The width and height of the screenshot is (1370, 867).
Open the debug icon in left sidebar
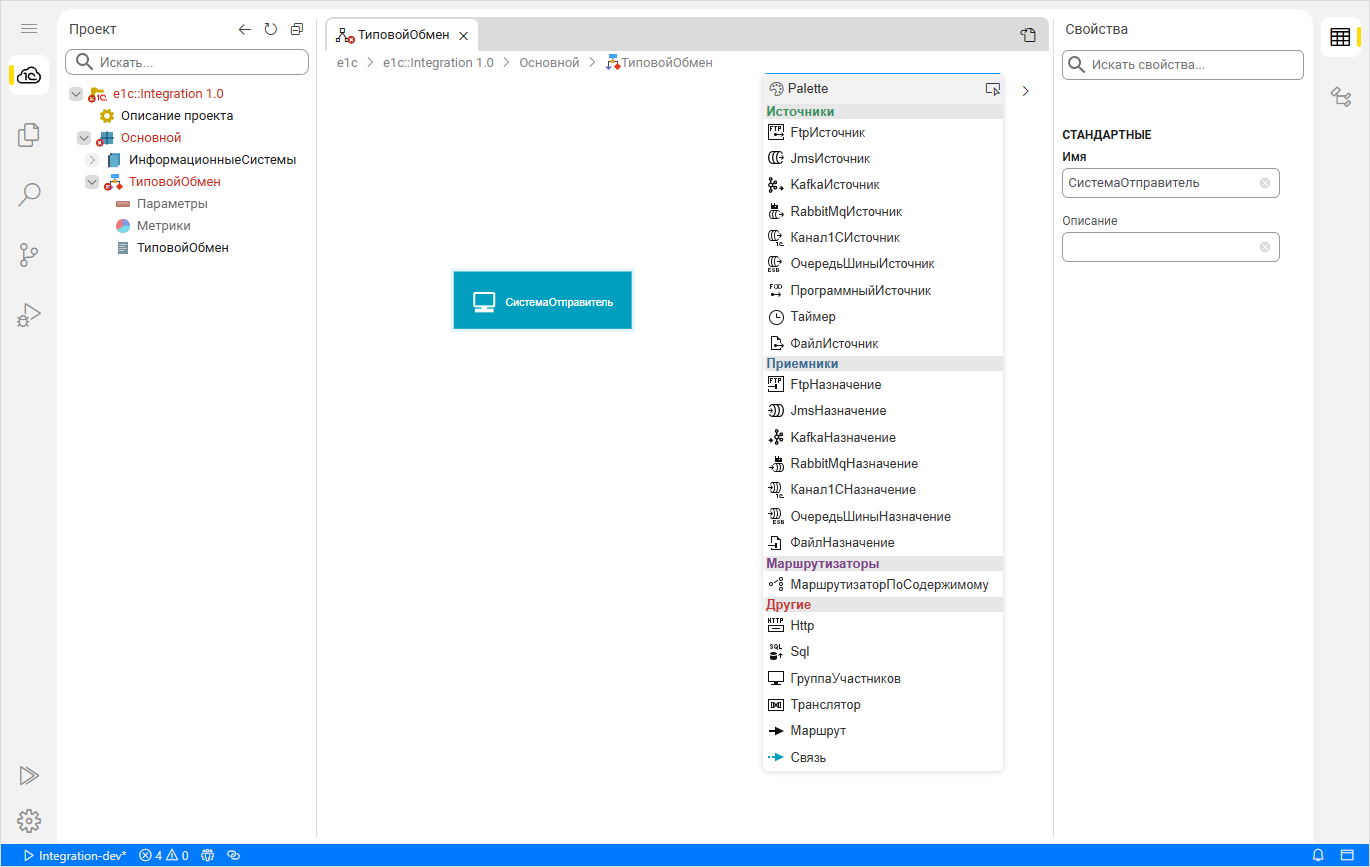point(29,316)
